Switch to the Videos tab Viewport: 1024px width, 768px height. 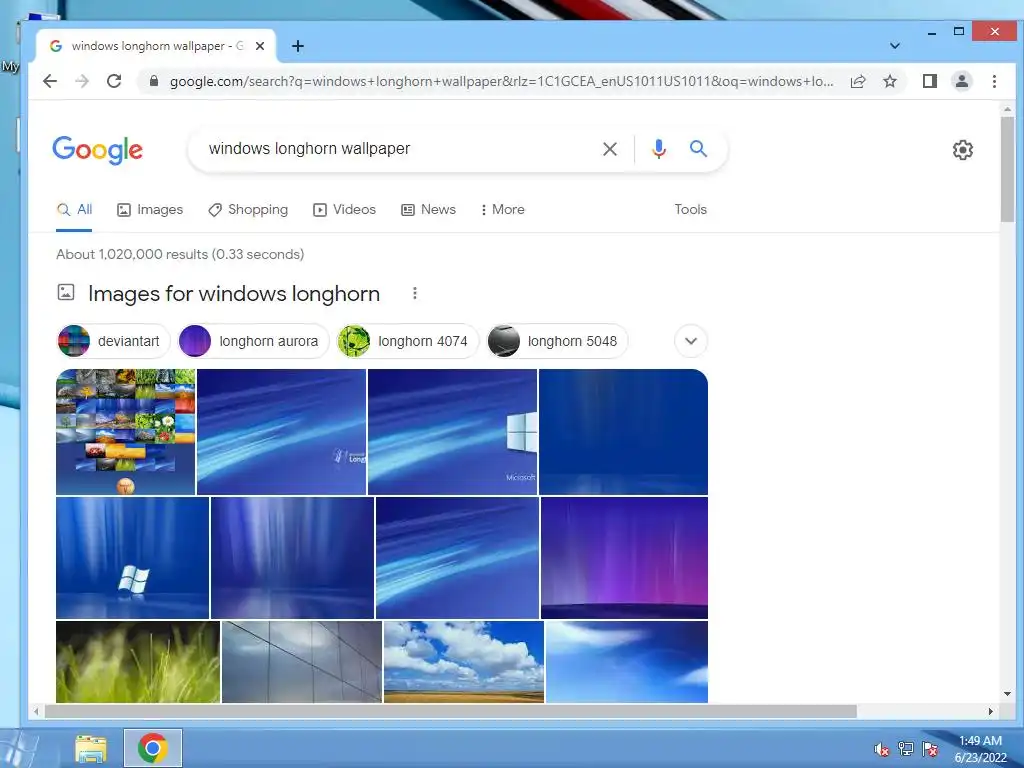point(344,210)
